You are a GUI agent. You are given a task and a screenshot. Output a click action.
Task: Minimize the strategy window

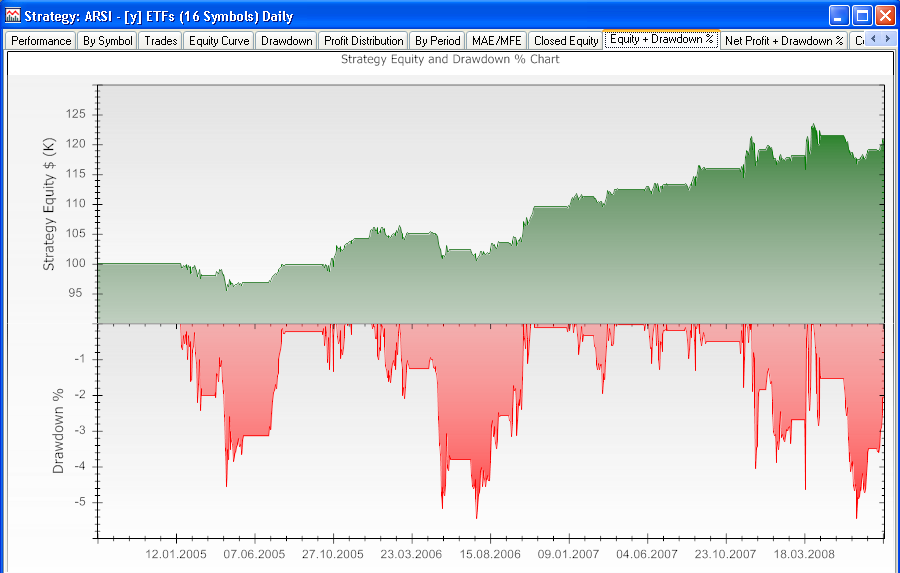(839, 15)
